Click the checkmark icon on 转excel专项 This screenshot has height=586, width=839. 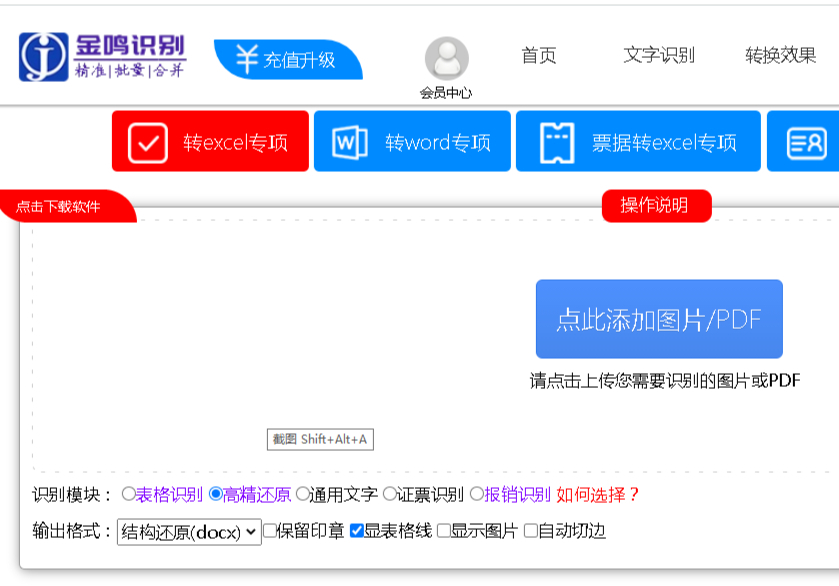[148, 143]
